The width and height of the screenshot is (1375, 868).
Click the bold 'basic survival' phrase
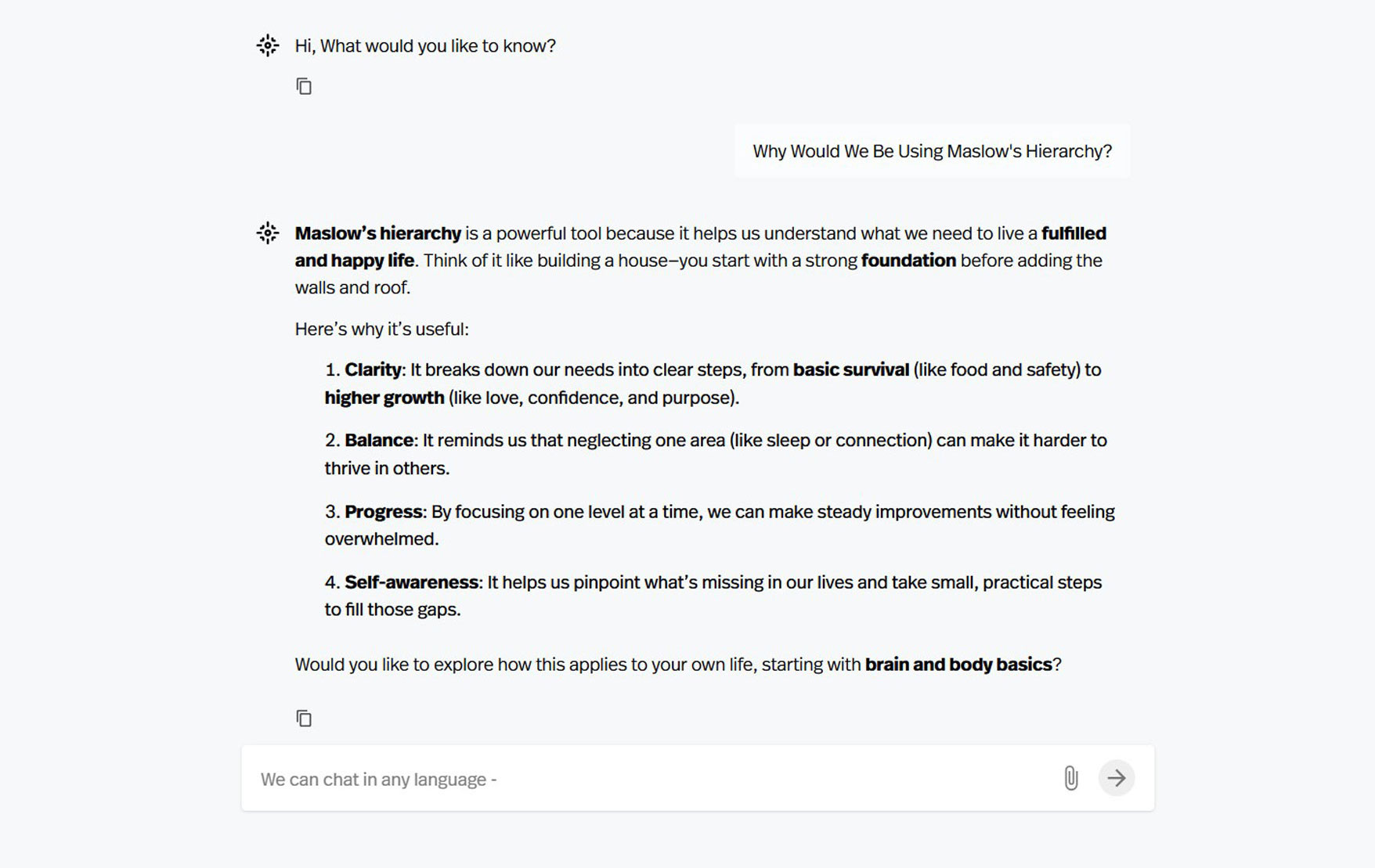coord(851,370)
